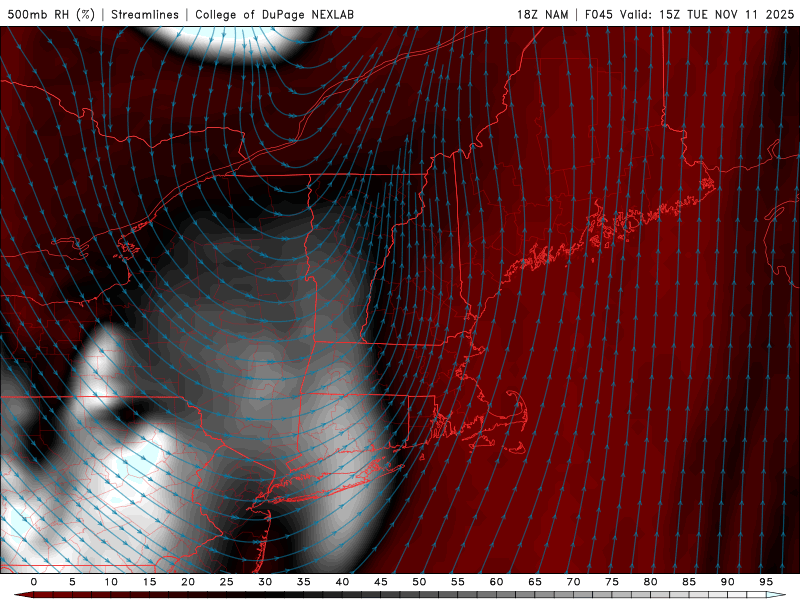Image resolution: width=800 pixels, height=600 pixels.
Task: Click the colorbar label "50"
Action: tap(419, 582)
